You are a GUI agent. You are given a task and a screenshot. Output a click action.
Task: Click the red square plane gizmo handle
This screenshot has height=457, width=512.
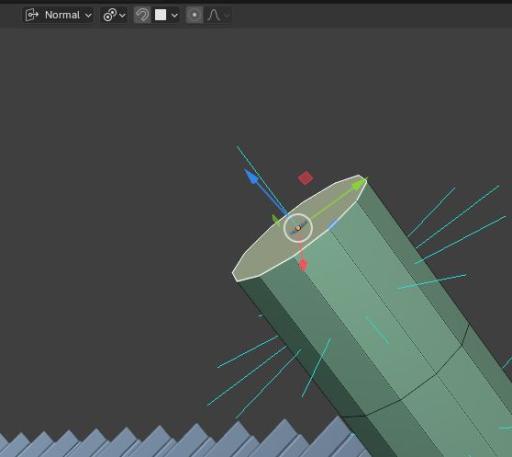pyautogui.click(x=305, y=178)
